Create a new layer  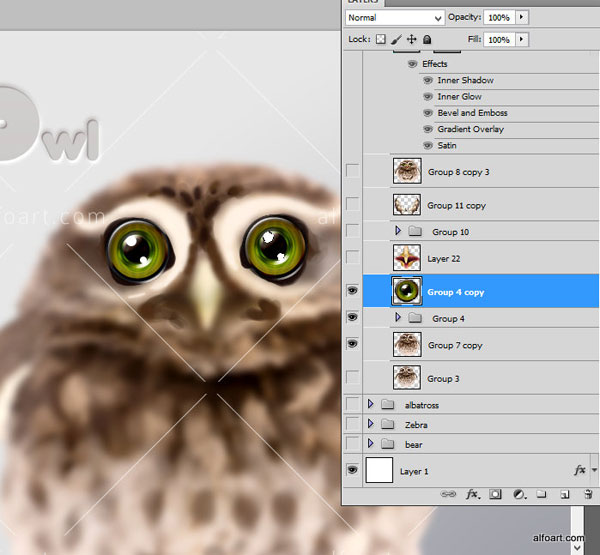click(564, 495)
